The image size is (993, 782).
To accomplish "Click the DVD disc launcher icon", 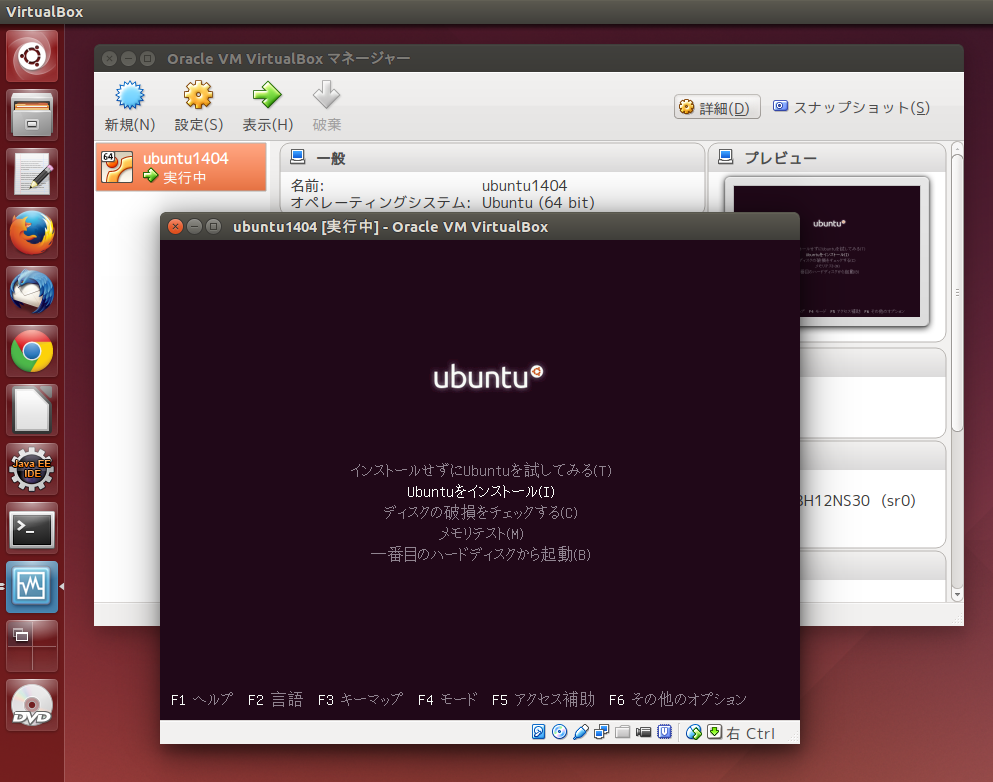I will coord(32,705).
